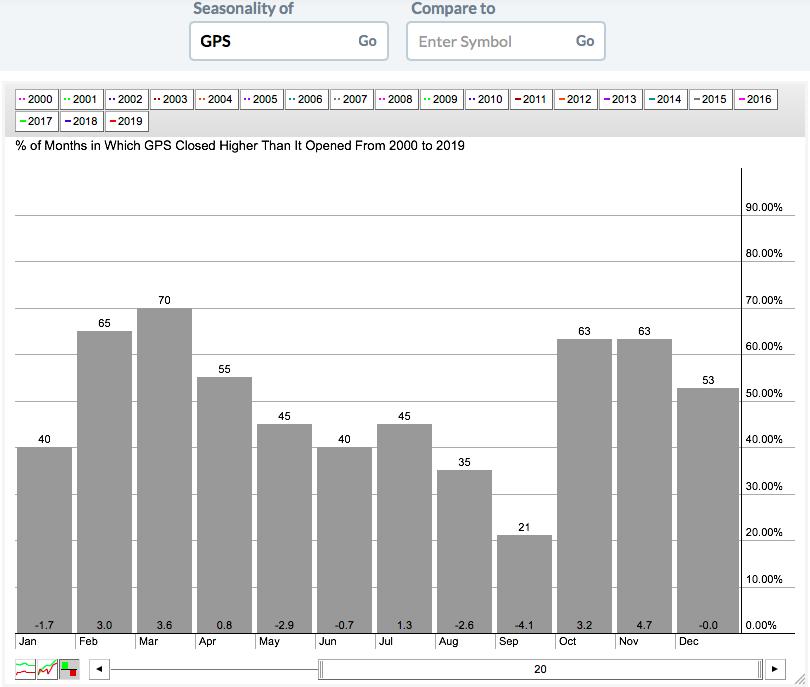The image size is (810, 687).
Task: Click the Sep month axis label
Action: click(508, 642)
